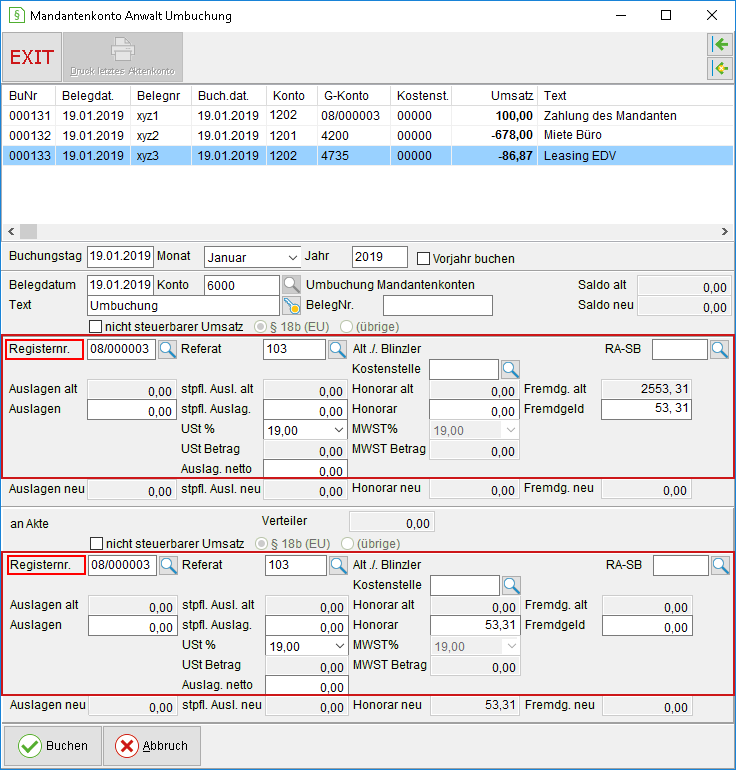Open the upper Kostenstelle search magnifier
Screen dimensions: 736x770
coord(510,369)
